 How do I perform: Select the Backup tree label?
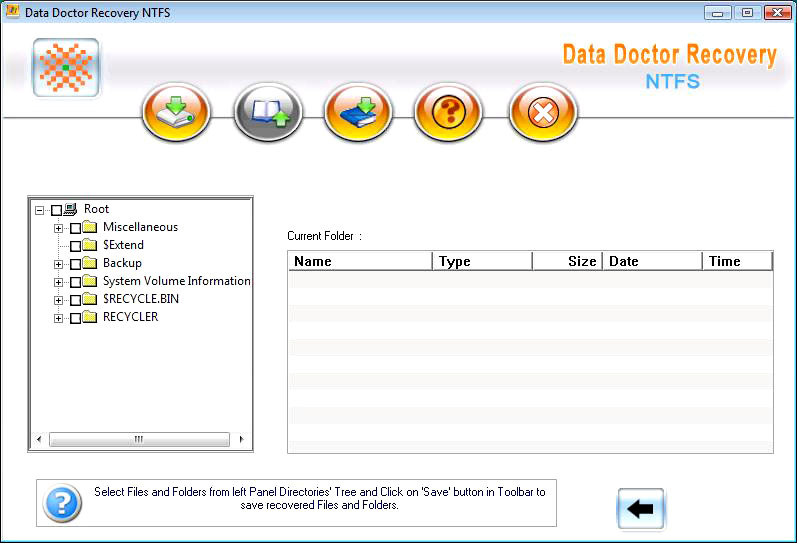(122, 263)
